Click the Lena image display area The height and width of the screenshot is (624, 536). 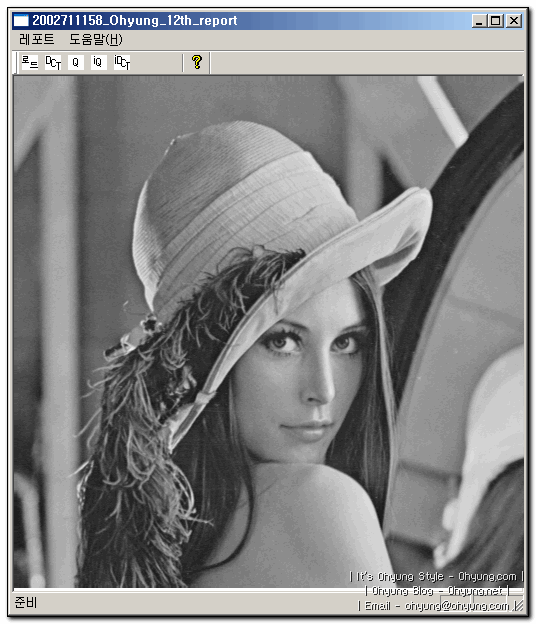[269, 332]
